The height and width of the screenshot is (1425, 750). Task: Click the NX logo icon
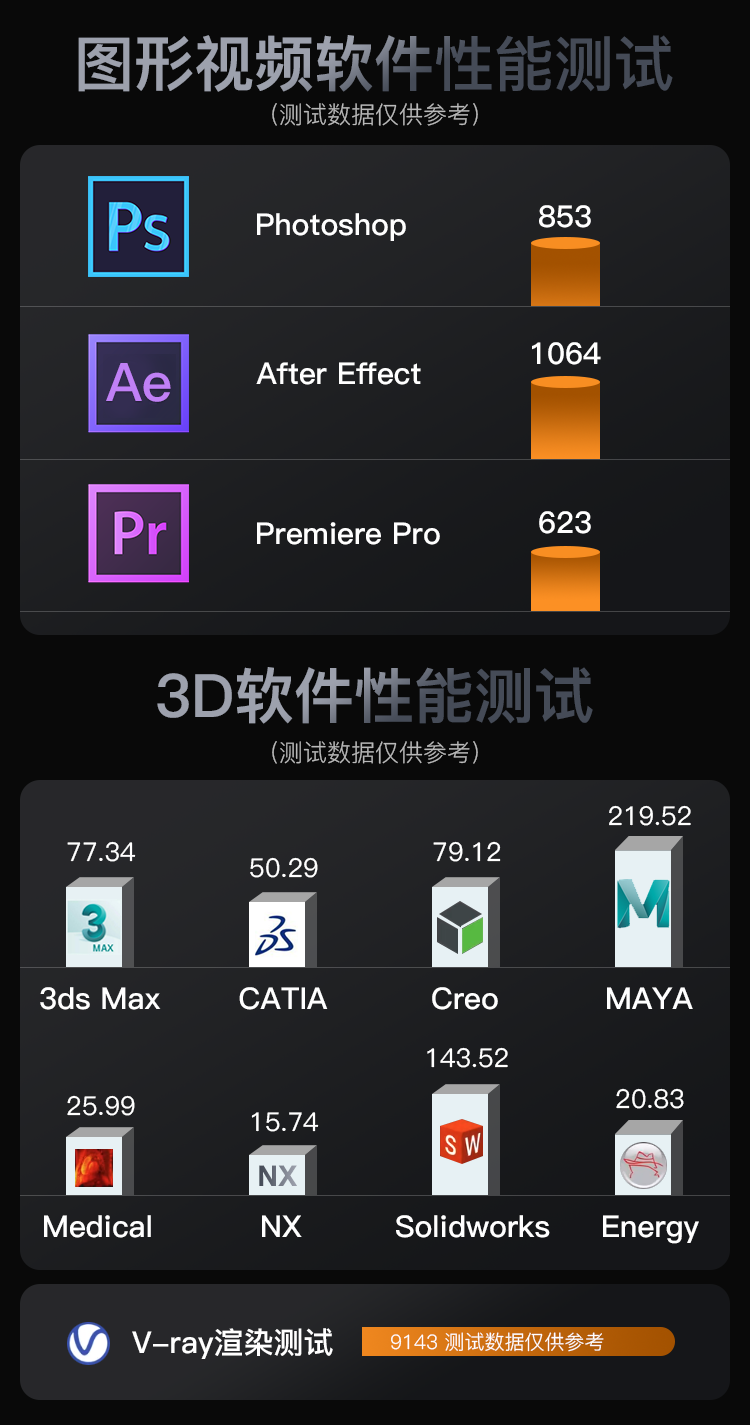[276, 1175]
